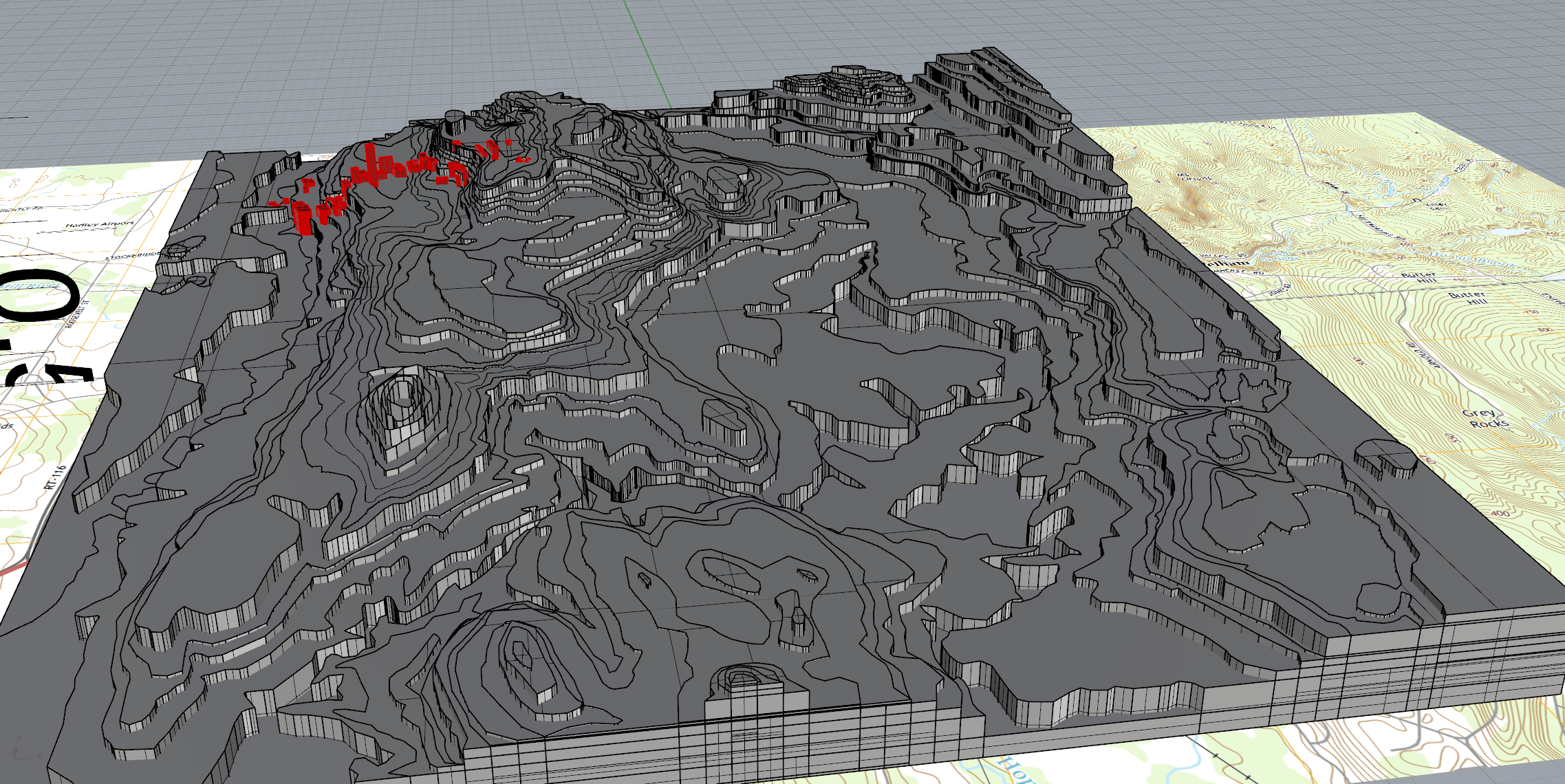Click the 750 elevation contour label

click(1531, 312)
